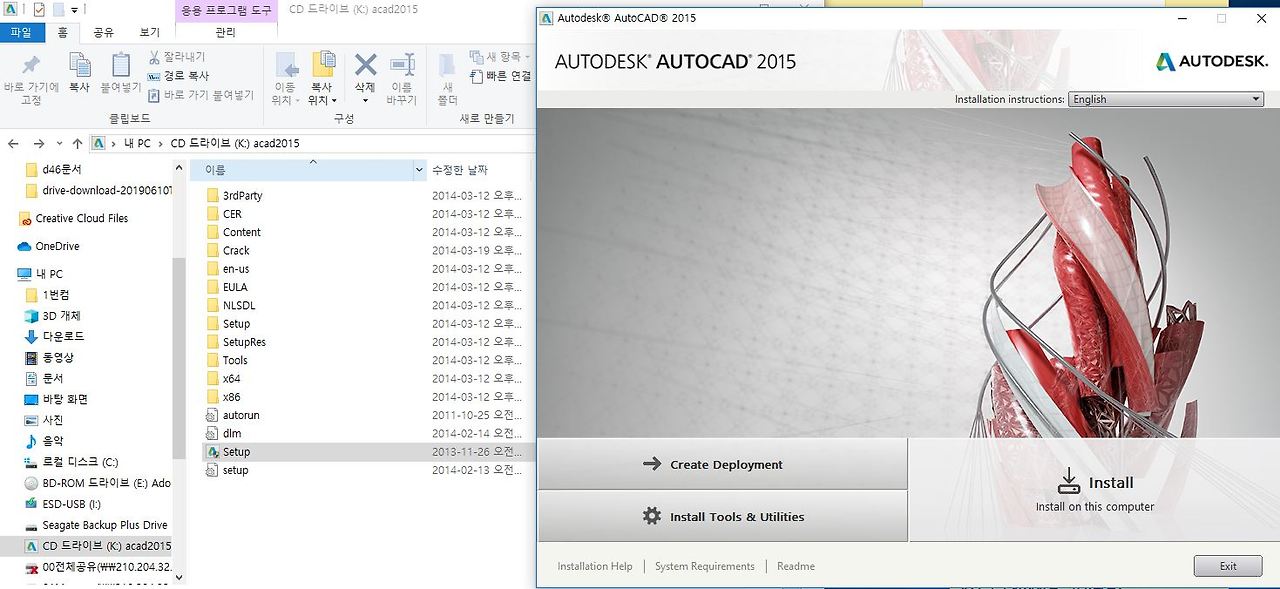Screen dimensions: 1280x589
Task: Click the Exit button in the installer
Action: tap(1227, 566)
